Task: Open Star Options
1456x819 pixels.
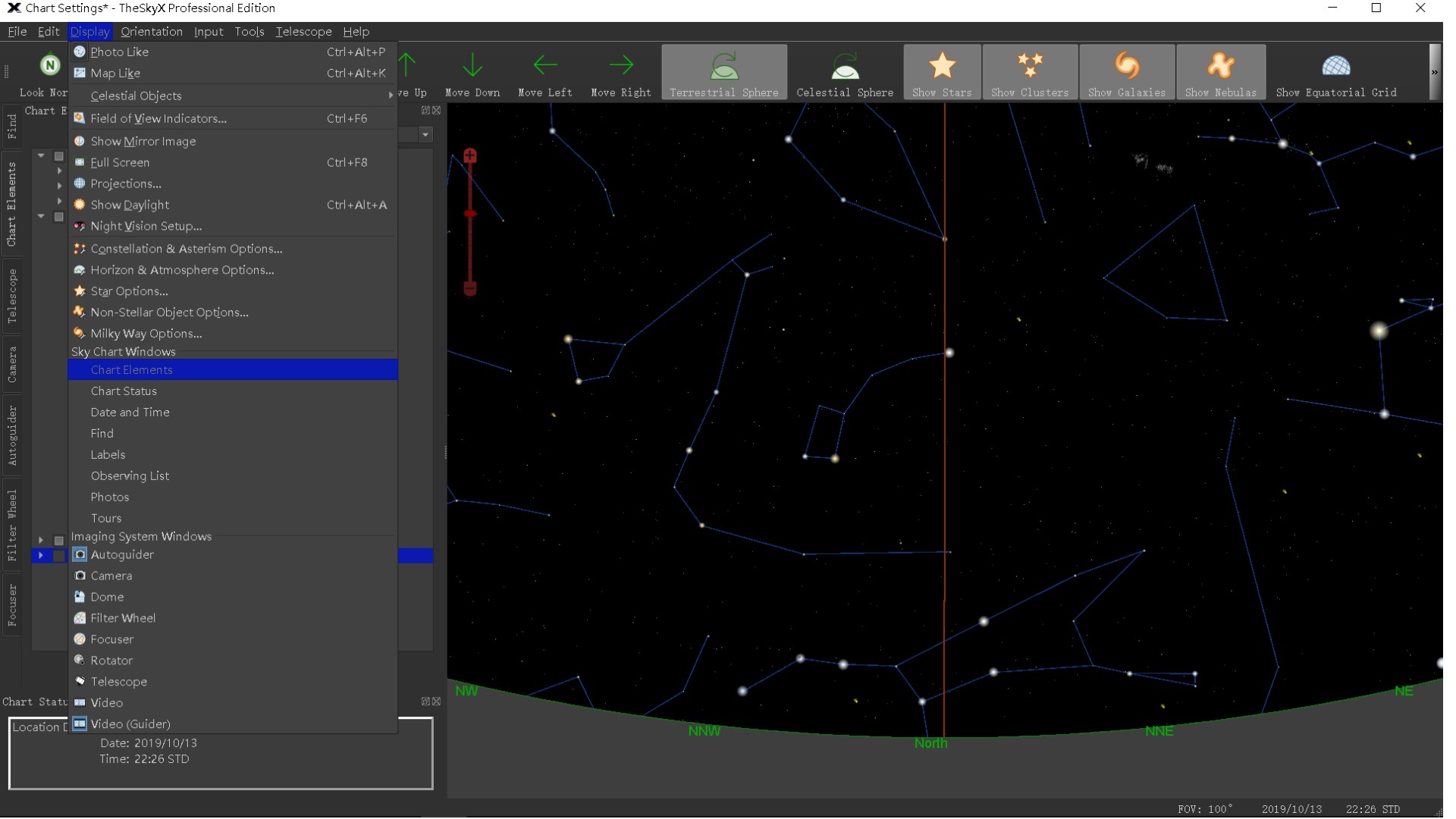Action: pyautogui.click(x=233, y=291)
